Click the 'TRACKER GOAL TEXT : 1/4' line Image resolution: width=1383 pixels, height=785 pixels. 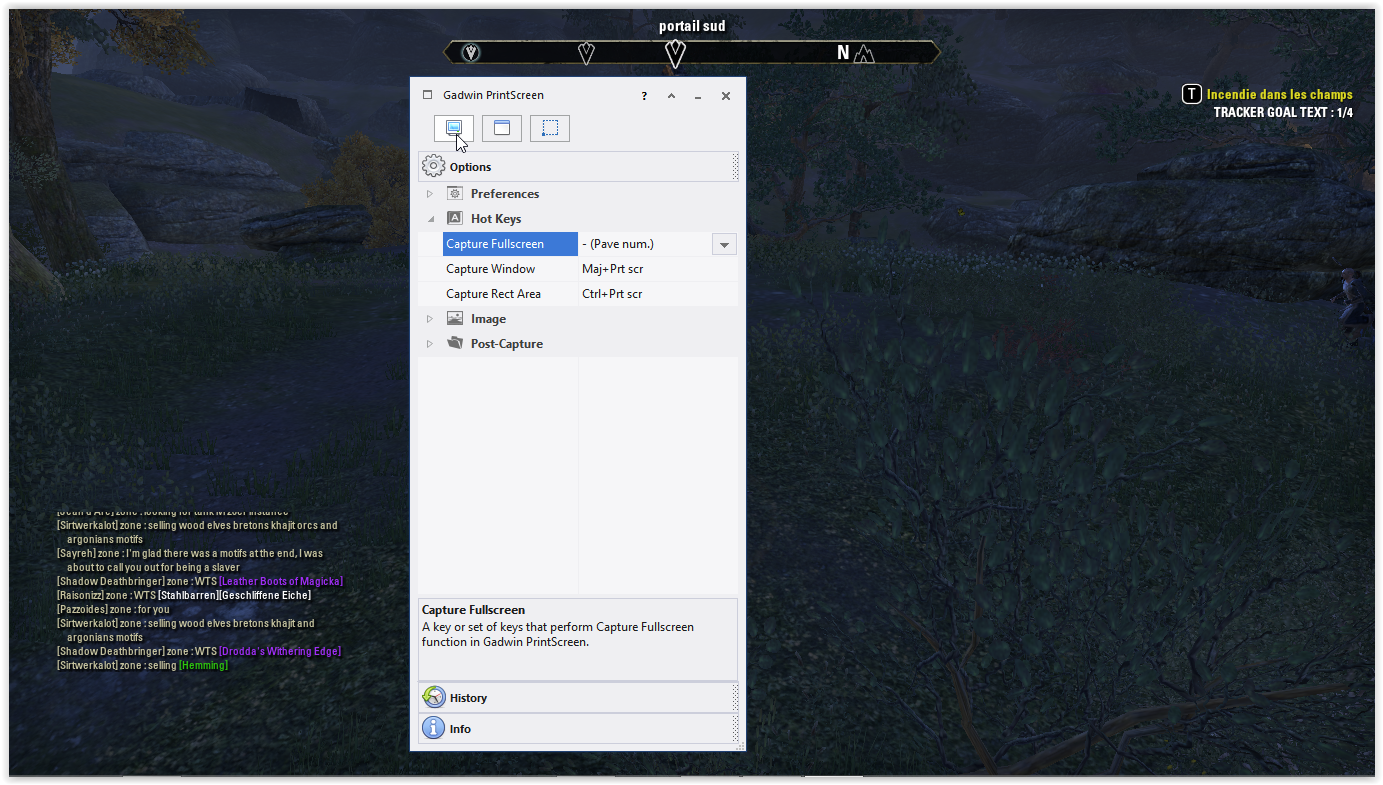(1283, 112)
